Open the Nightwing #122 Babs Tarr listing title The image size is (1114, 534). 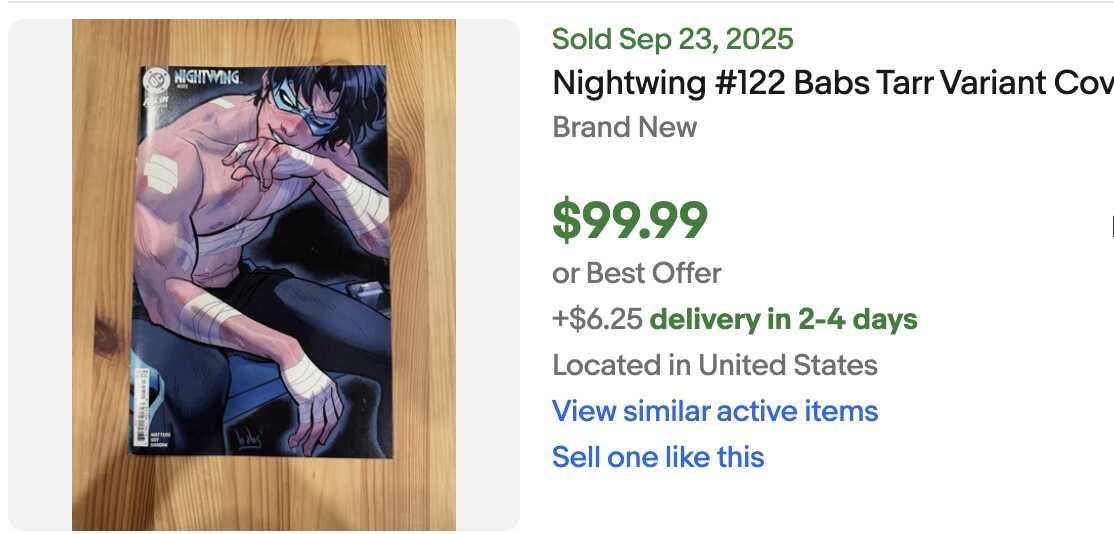coord(832,82)
